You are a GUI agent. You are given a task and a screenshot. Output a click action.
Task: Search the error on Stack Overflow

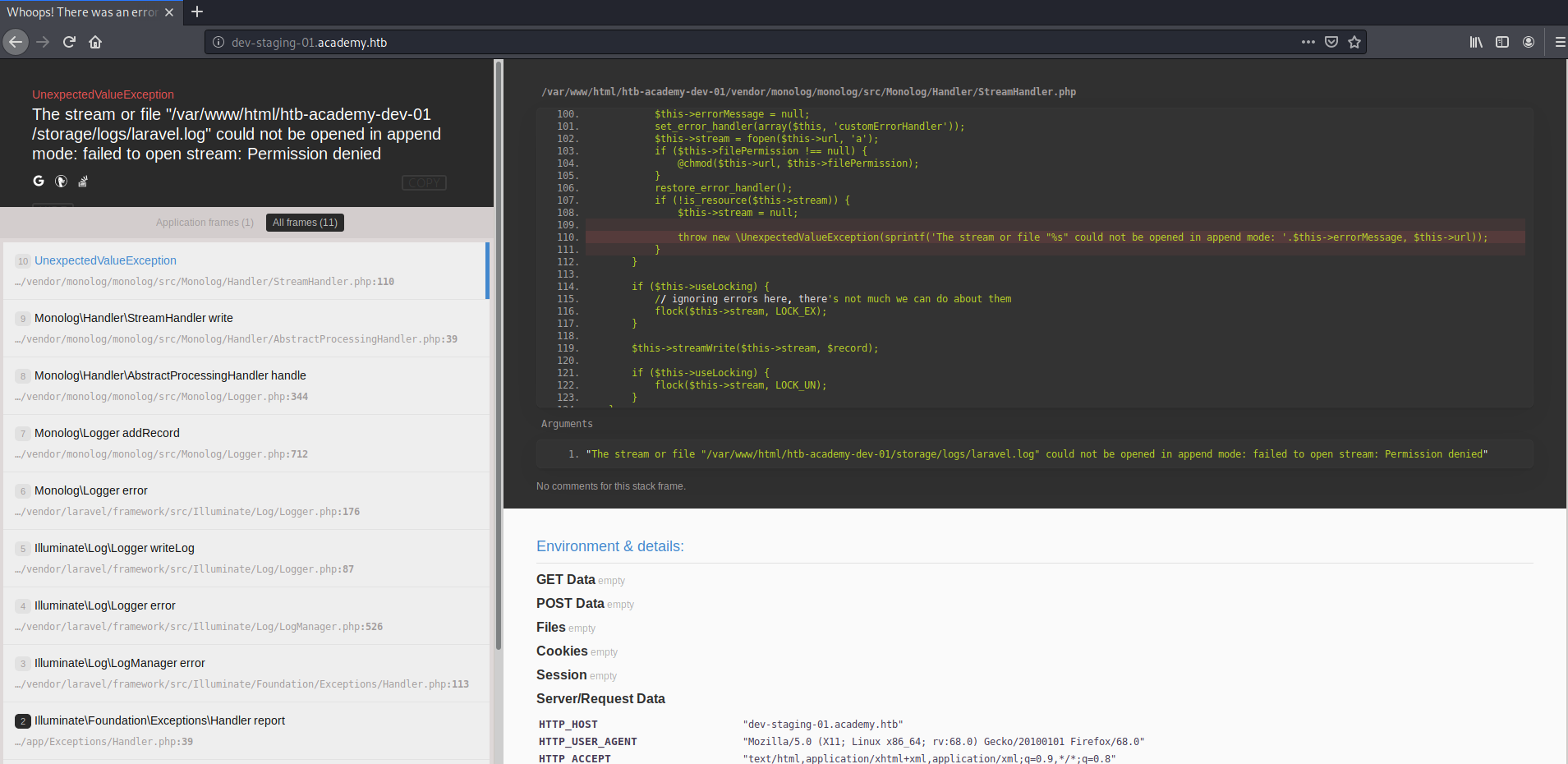click(x=83, y=181)
